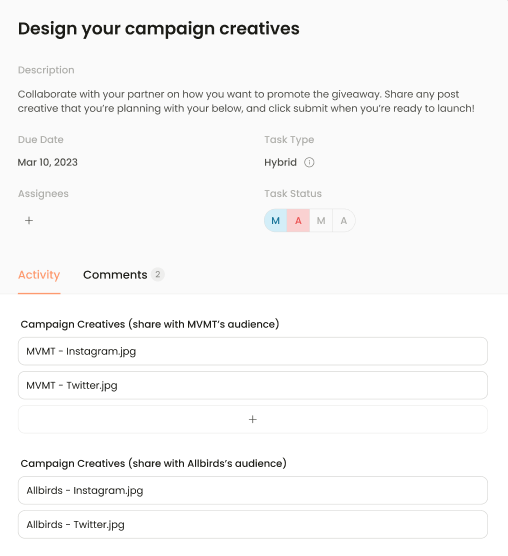Toggle the blue M task status

pyautogui.click(x=276, y=221)
